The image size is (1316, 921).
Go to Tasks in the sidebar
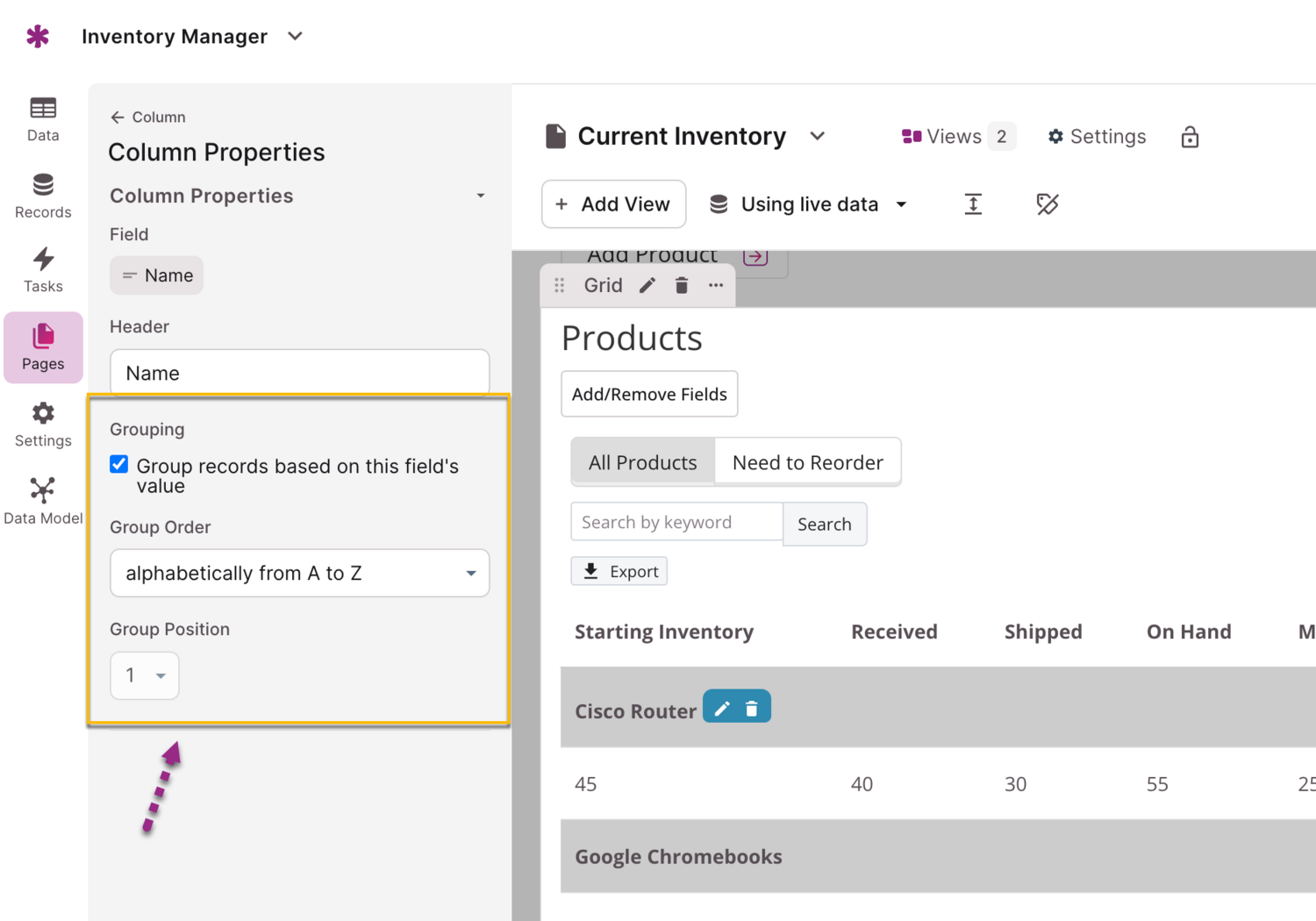pyautogui.click(x=42, y=270)
